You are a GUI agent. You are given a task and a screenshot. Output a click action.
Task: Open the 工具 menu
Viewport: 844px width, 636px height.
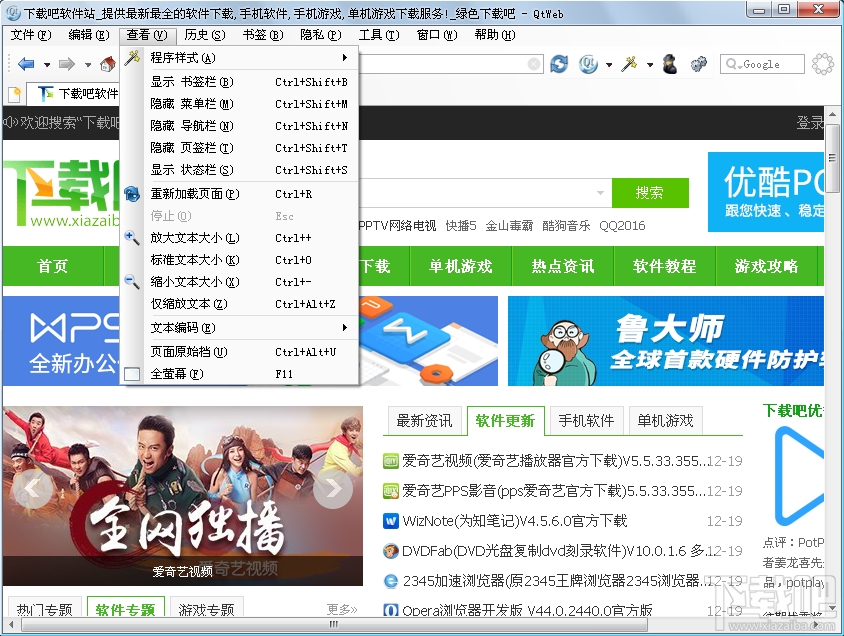coord(377,34)
